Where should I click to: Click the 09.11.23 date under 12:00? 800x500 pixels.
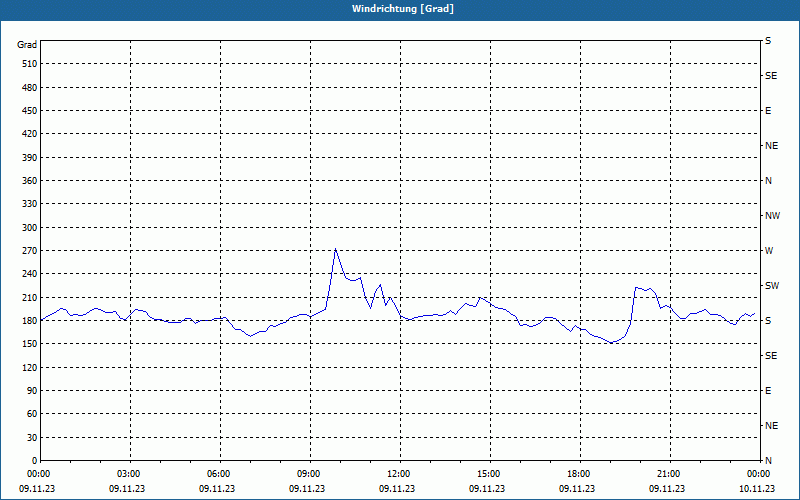click(397, 489)
